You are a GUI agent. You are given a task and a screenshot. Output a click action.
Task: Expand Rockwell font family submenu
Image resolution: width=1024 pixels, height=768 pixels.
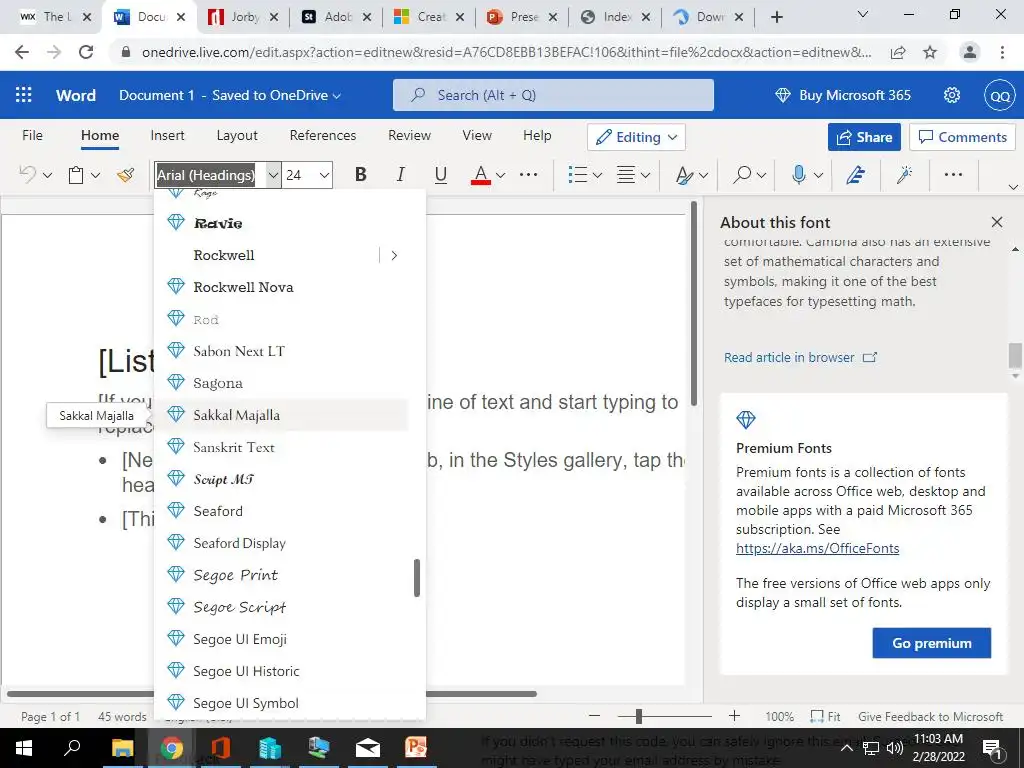click(394, 255)
